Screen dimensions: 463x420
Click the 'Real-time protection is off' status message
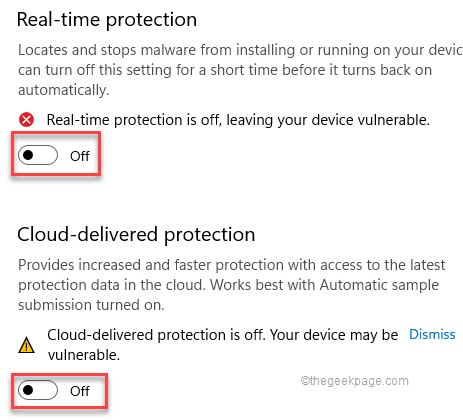238,120
